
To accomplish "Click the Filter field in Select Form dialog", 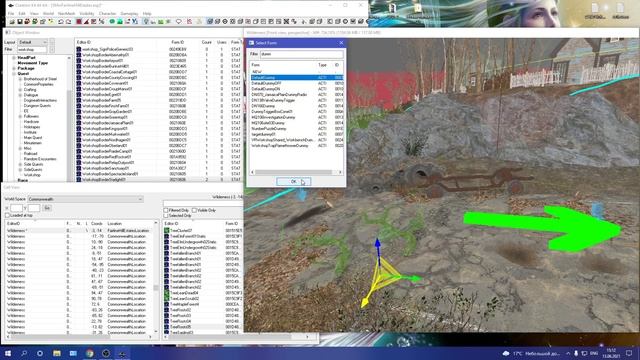I will click(302, 54).
